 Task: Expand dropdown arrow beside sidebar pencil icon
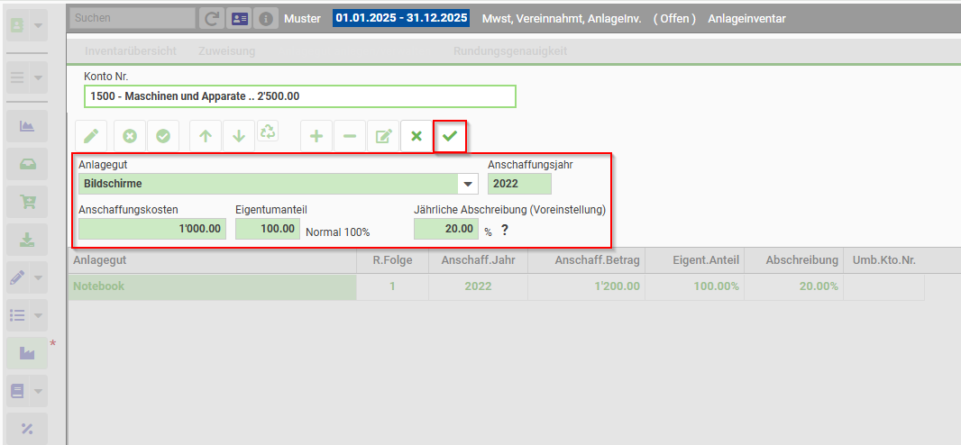[38, 278]
